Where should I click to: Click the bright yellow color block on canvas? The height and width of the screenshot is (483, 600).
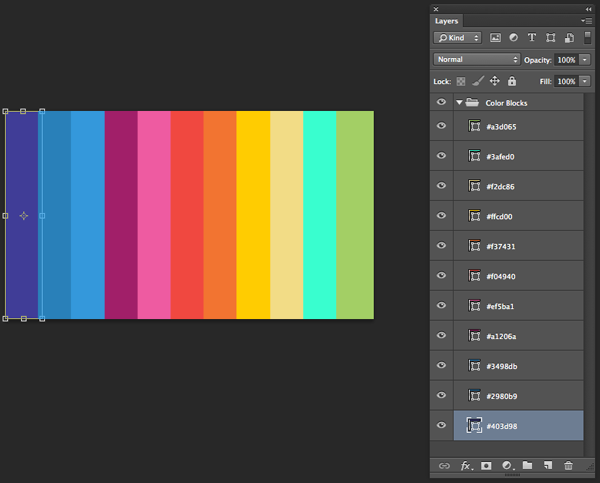click(x=253, y=215)
